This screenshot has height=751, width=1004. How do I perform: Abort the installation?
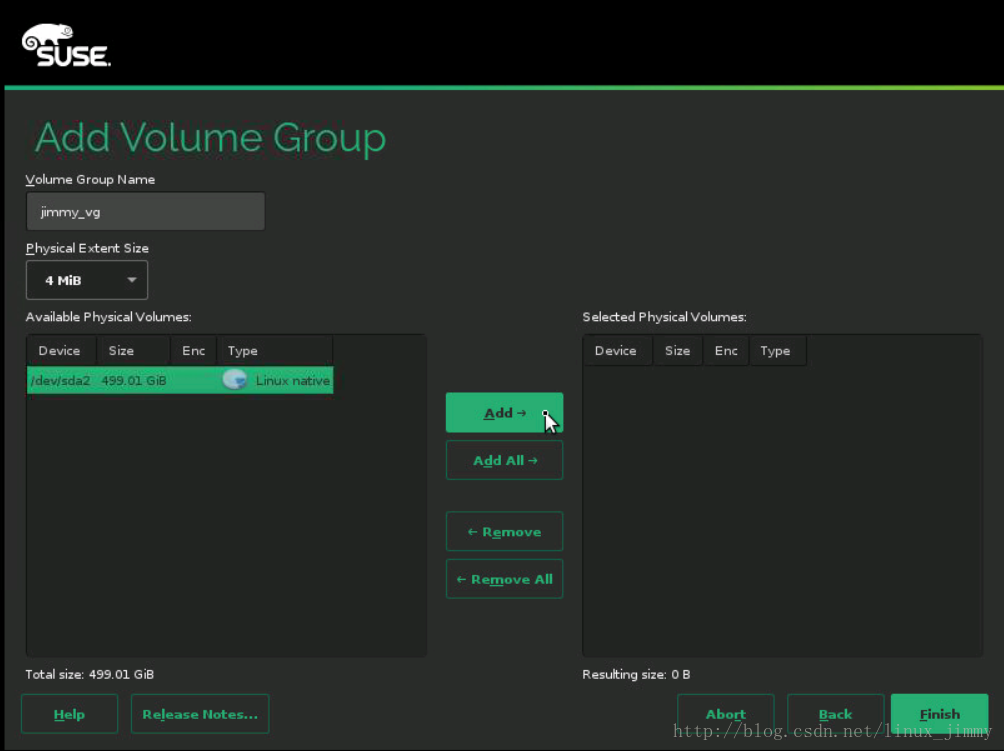tap(725, 714)
